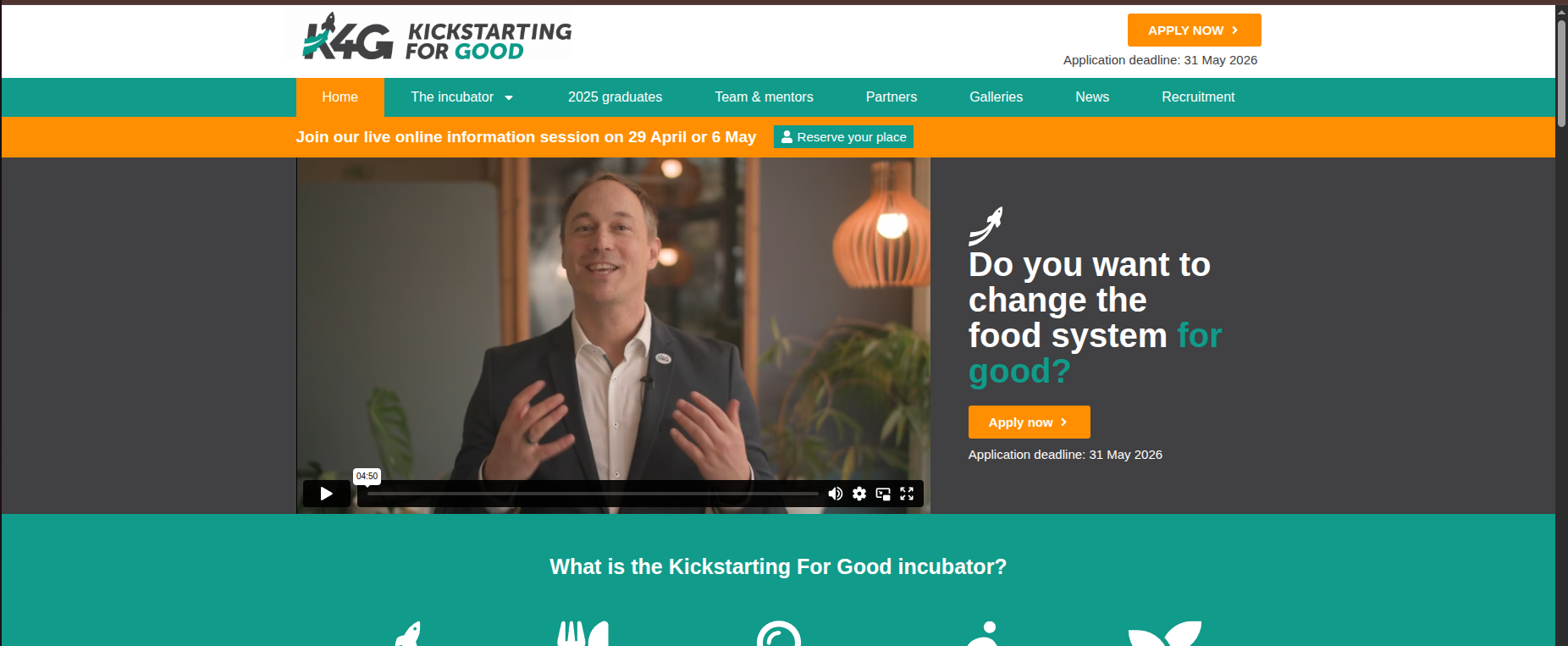The width and height of the screenshot is (1568, 646).
Task: Click the K4G Kickstarting For Good logo
Action: point(437,37)
